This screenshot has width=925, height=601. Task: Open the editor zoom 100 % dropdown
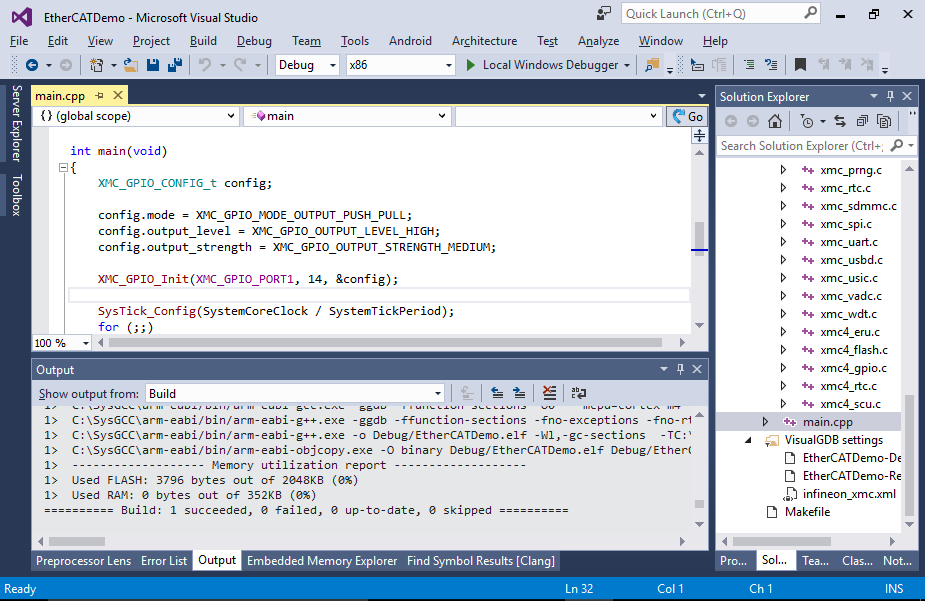pyautogui.click(x=61, y=343)
